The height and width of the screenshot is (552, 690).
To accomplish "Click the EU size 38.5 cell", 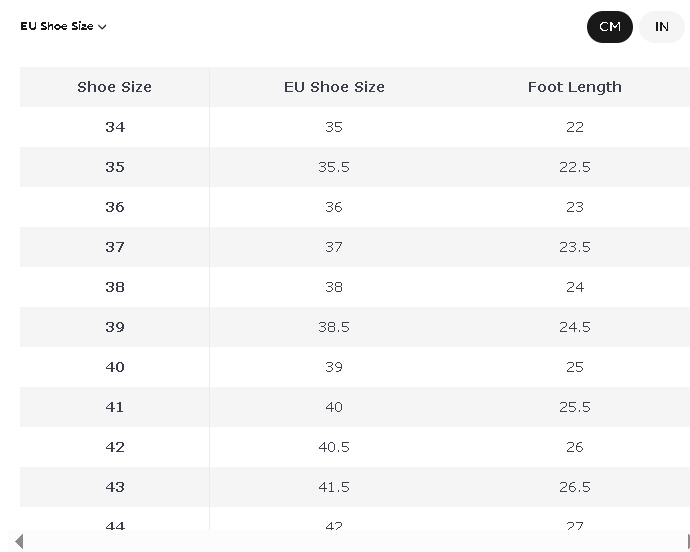I will point(334,327).
